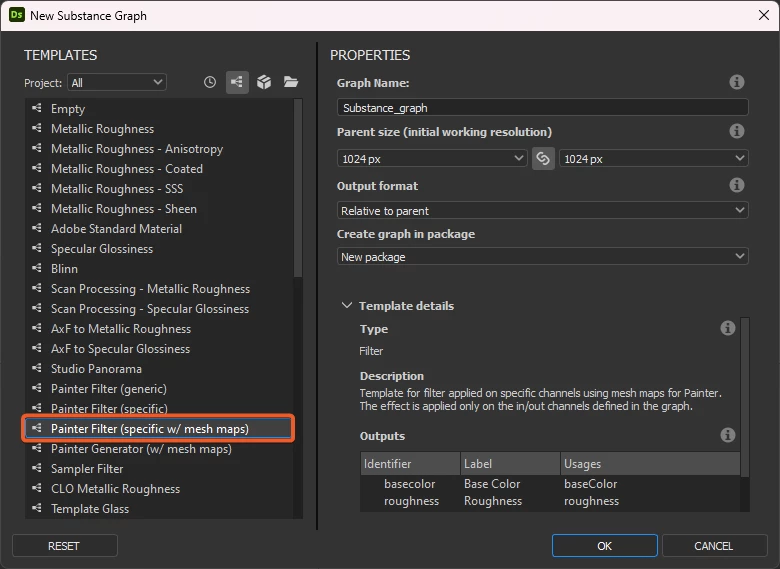Select Metallic Roughness - Anisotropy template
The image size is (780, 569).
tap(159, 149)
